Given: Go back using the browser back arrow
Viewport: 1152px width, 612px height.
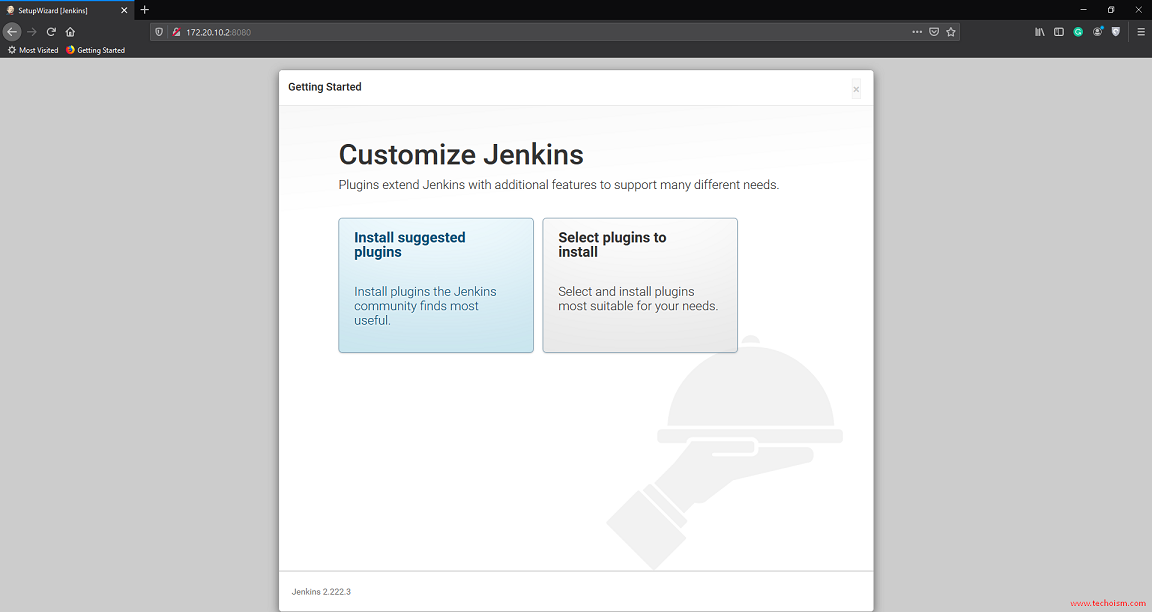Looking at the screenshot, I should pyautogui.click(x=12, y=32).
